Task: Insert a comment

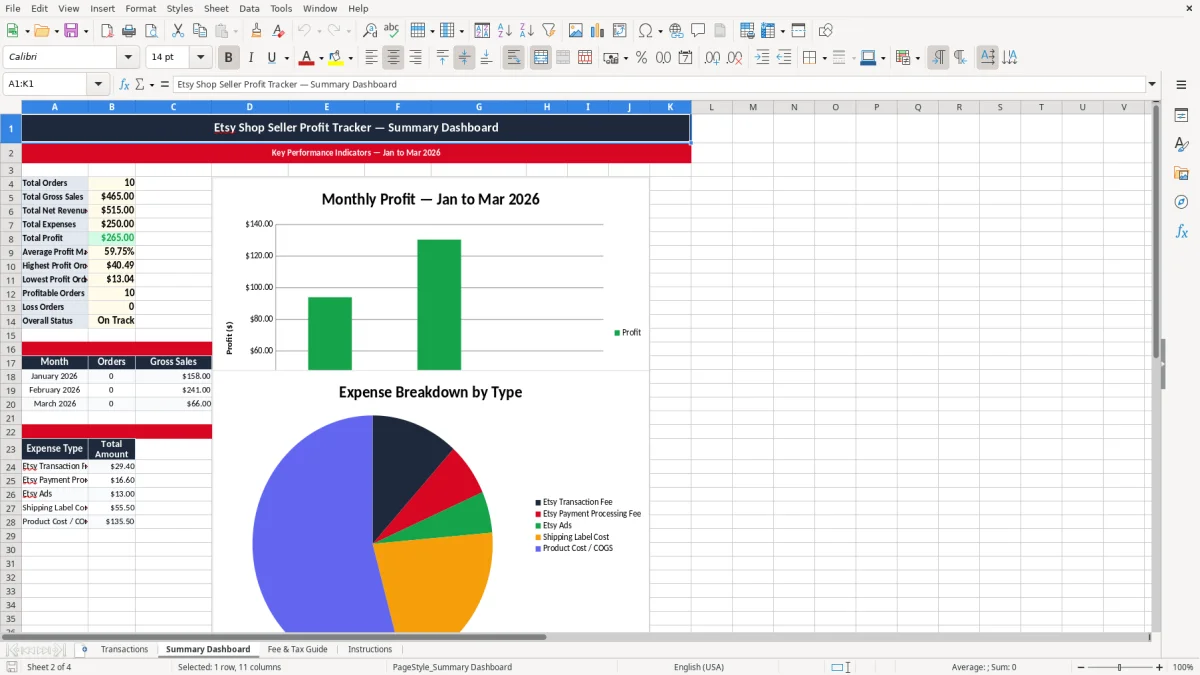Action: pyautogui.click(x=698, y=31)
